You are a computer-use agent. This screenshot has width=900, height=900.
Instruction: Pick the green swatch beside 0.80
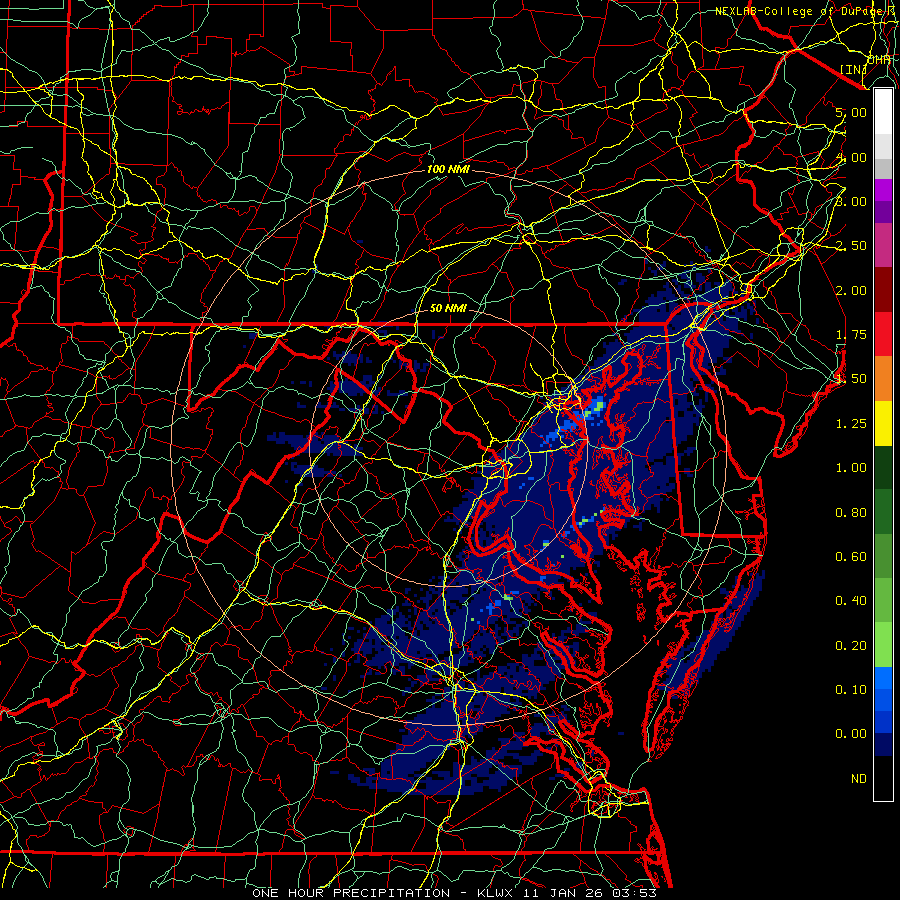(x=883, y=512)
